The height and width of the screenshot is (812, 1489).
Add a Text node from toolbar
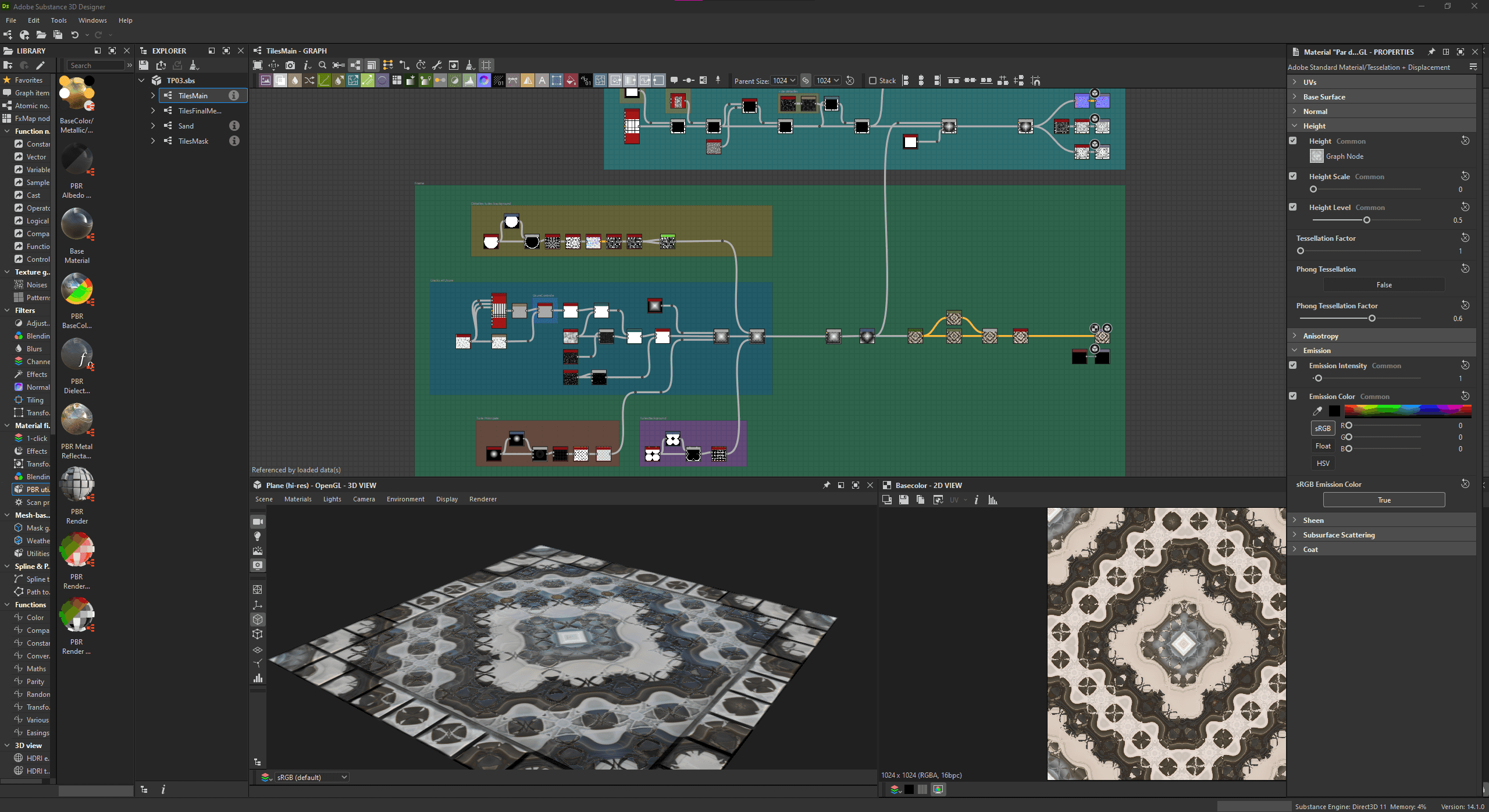[x=542, y=81]
